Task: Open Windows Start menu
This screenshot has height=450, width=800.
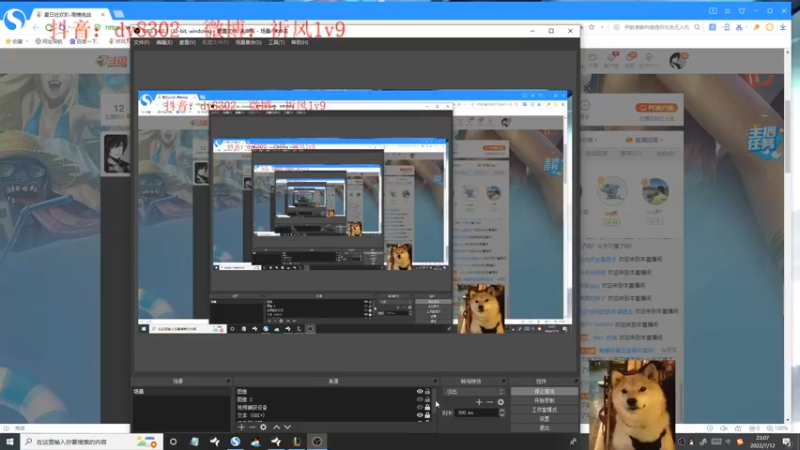Action: click(x=9, y=441)
